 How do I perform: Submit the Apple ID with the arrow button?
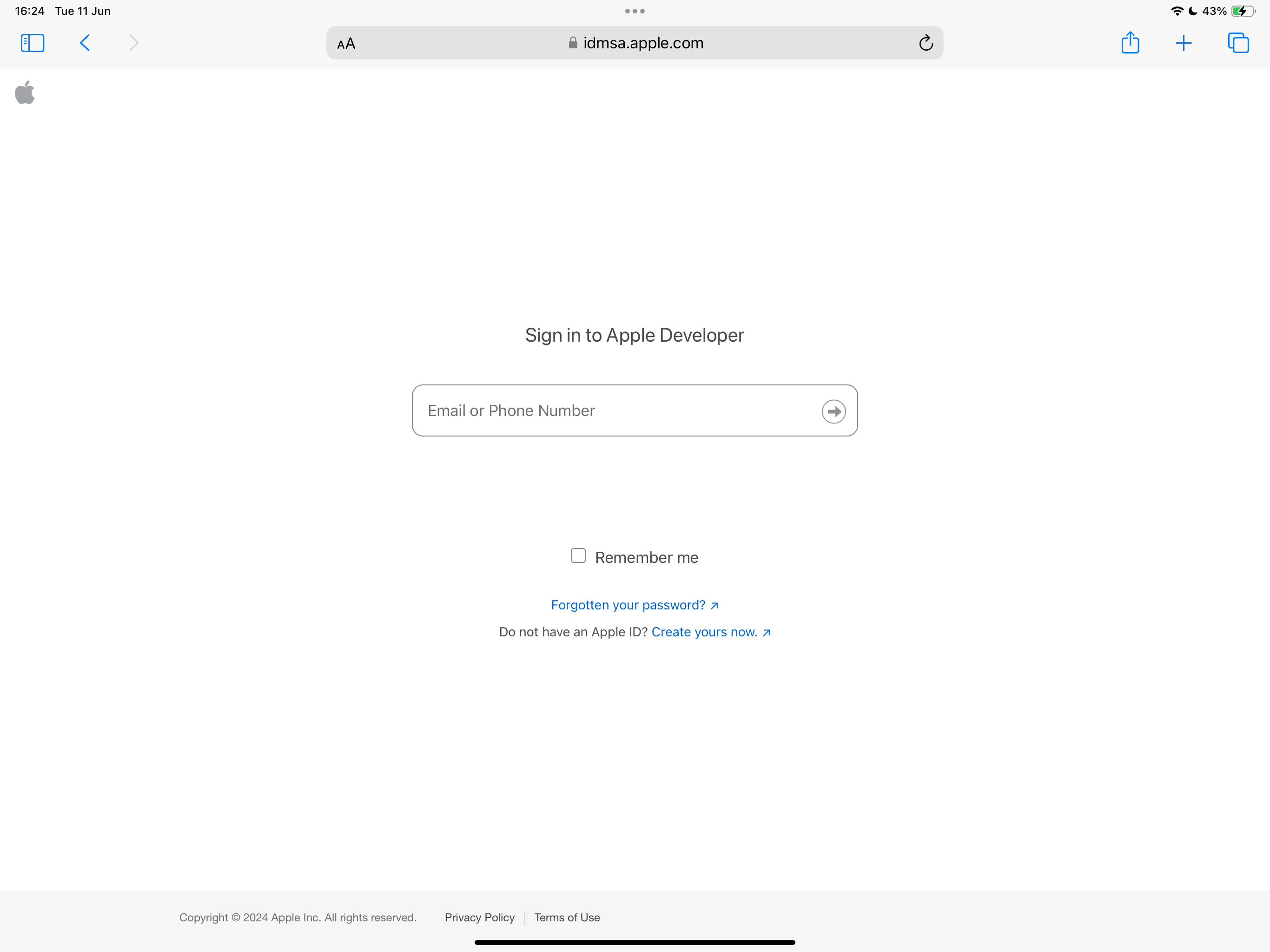[x=833, y=411]
